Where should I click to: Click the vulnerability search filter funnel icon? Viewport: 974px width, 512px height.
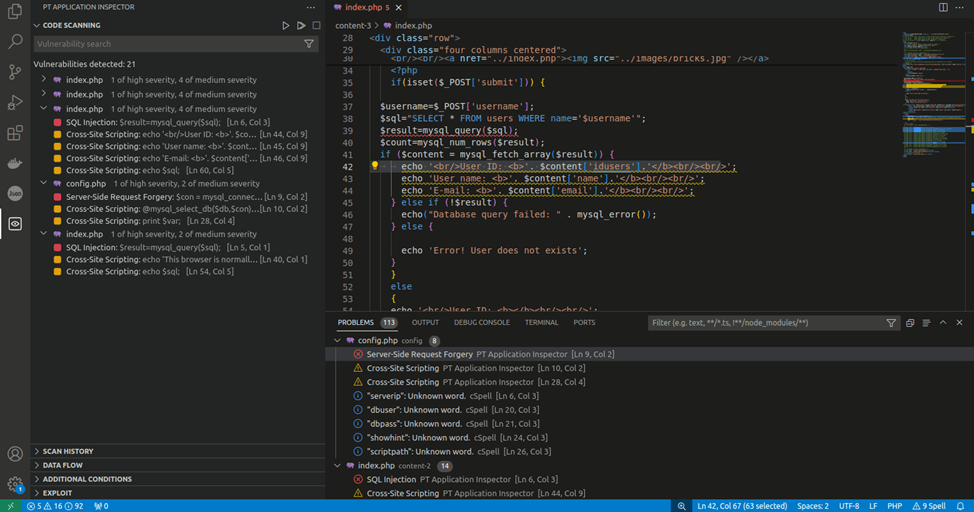(309, 44)
